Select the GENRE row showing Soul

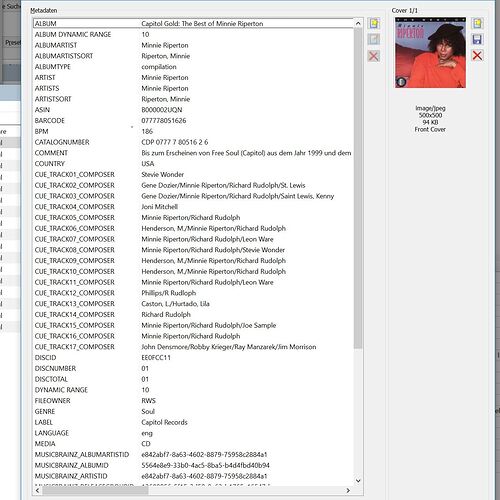[193, 411]
